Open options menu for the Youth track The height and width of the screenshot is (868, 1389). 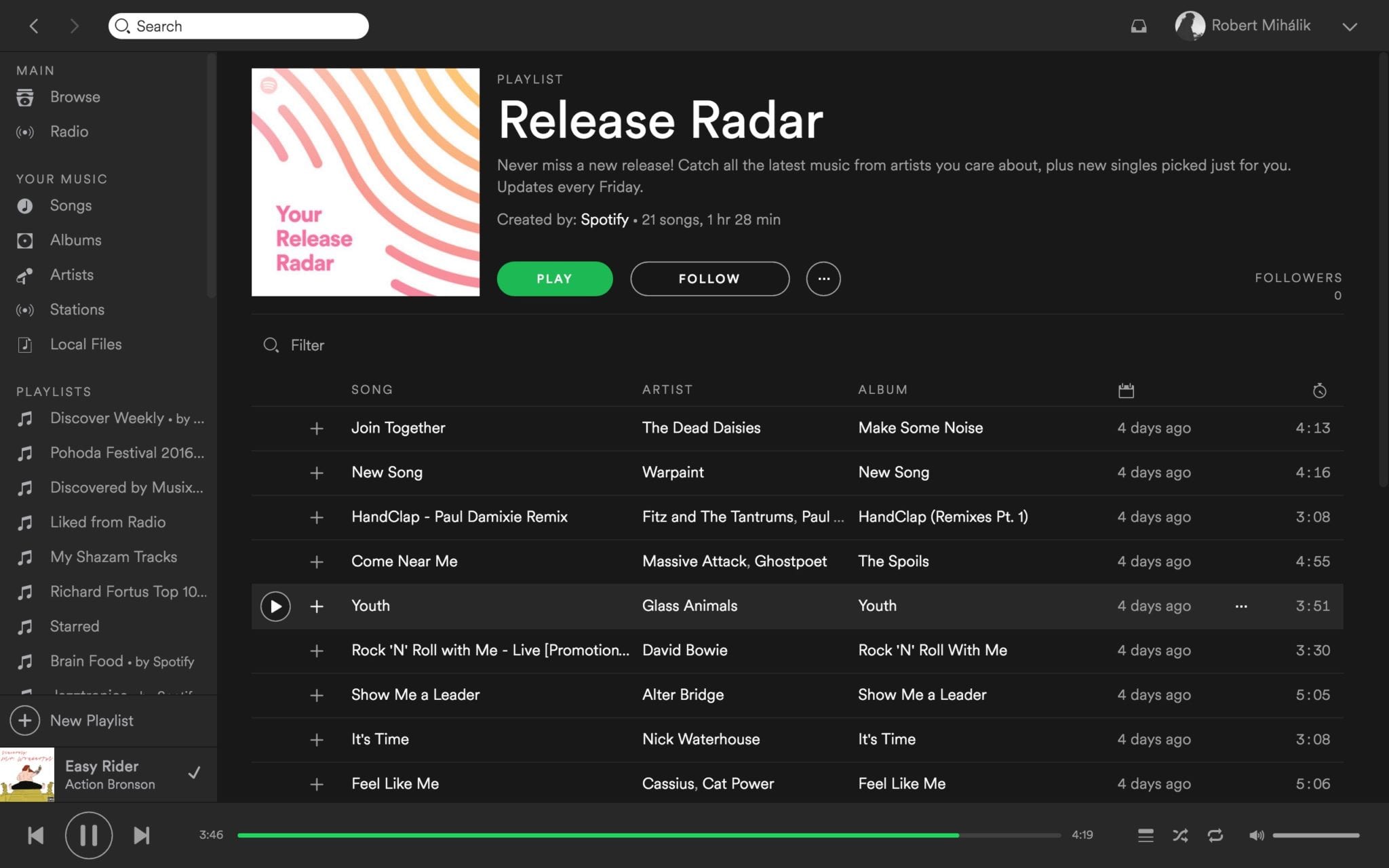[x=1241, y=606]
